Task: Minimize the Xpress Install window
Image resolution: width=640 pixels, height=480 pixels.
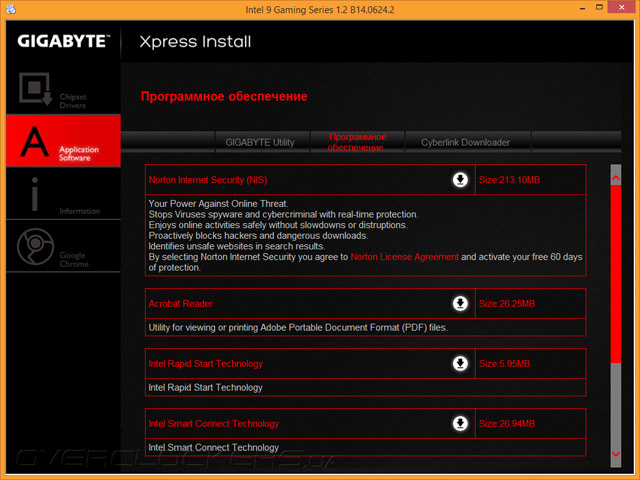Action: pos(582,8)
